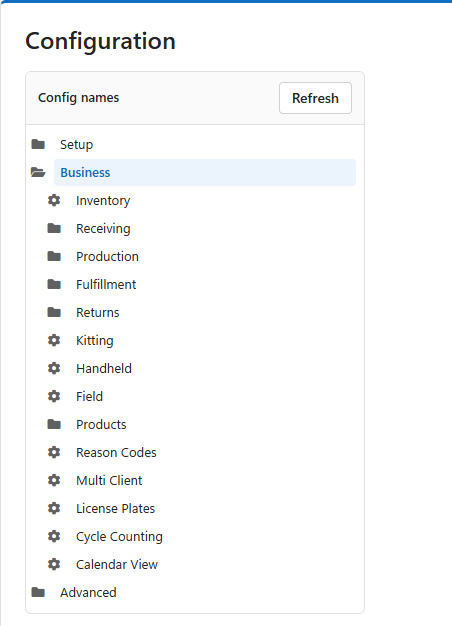Collapse Business via its open-folder icon
This screenshot has width=452, height=626.
click(38, 172)
